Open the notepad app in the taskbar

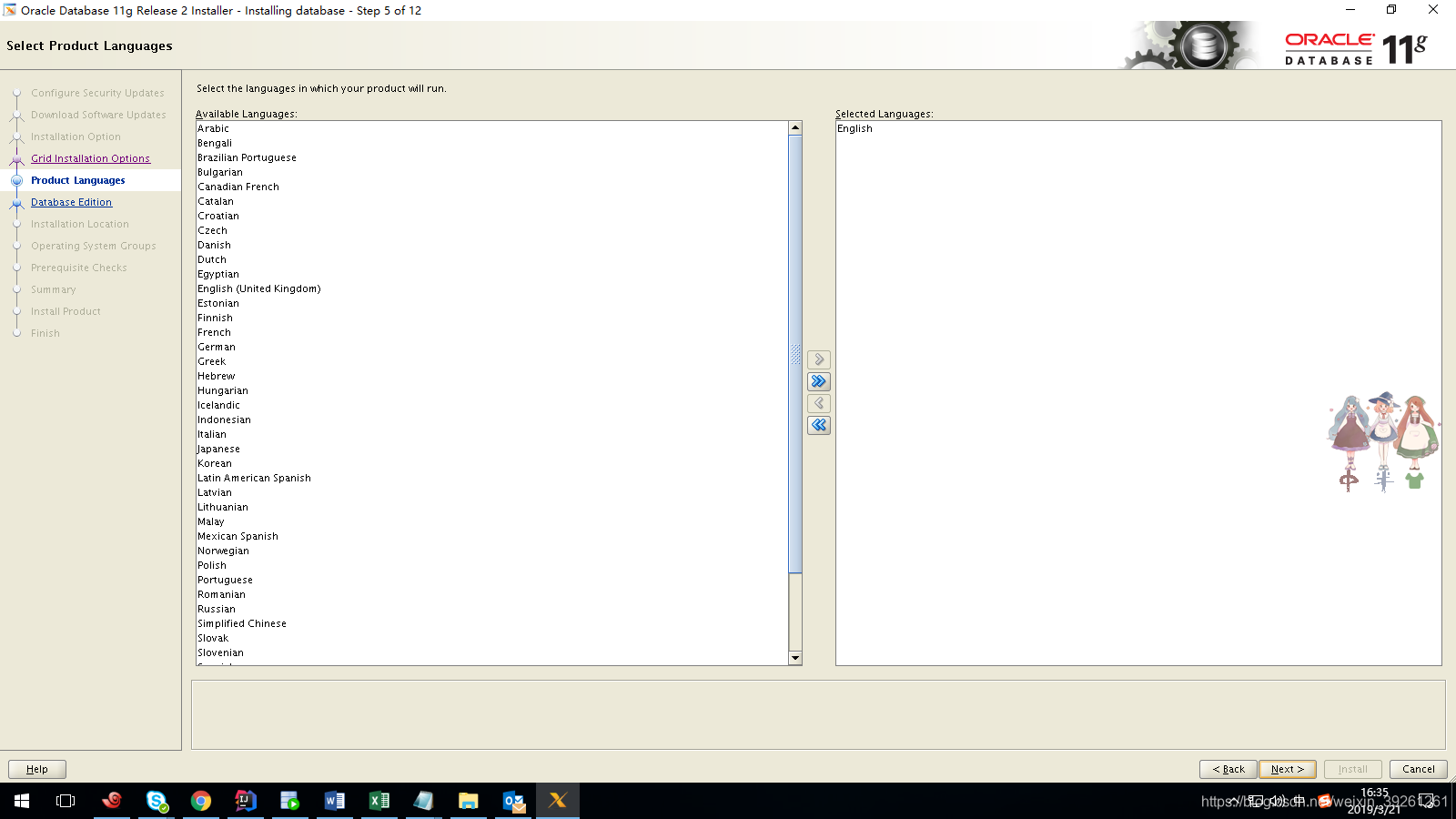[x=424, y=801]
